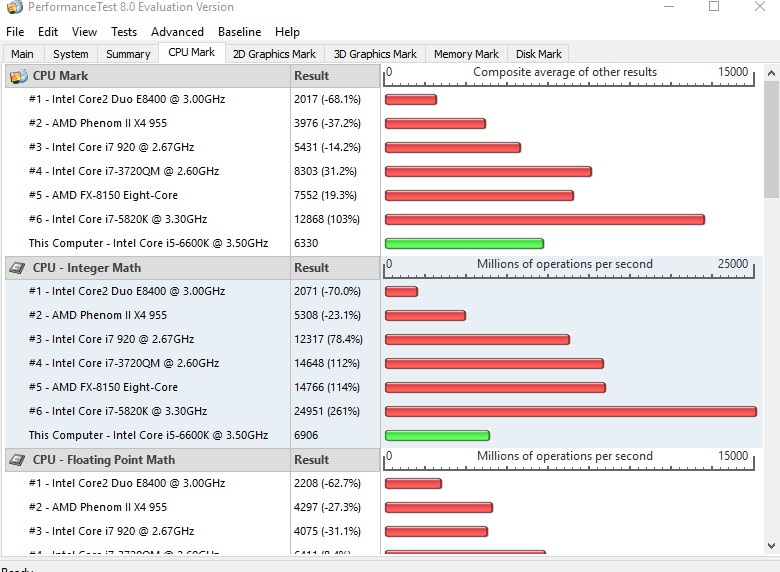Switch to the Disk Mark tab
The height and width of the screenshot is (572, 780).
point(539,54)
